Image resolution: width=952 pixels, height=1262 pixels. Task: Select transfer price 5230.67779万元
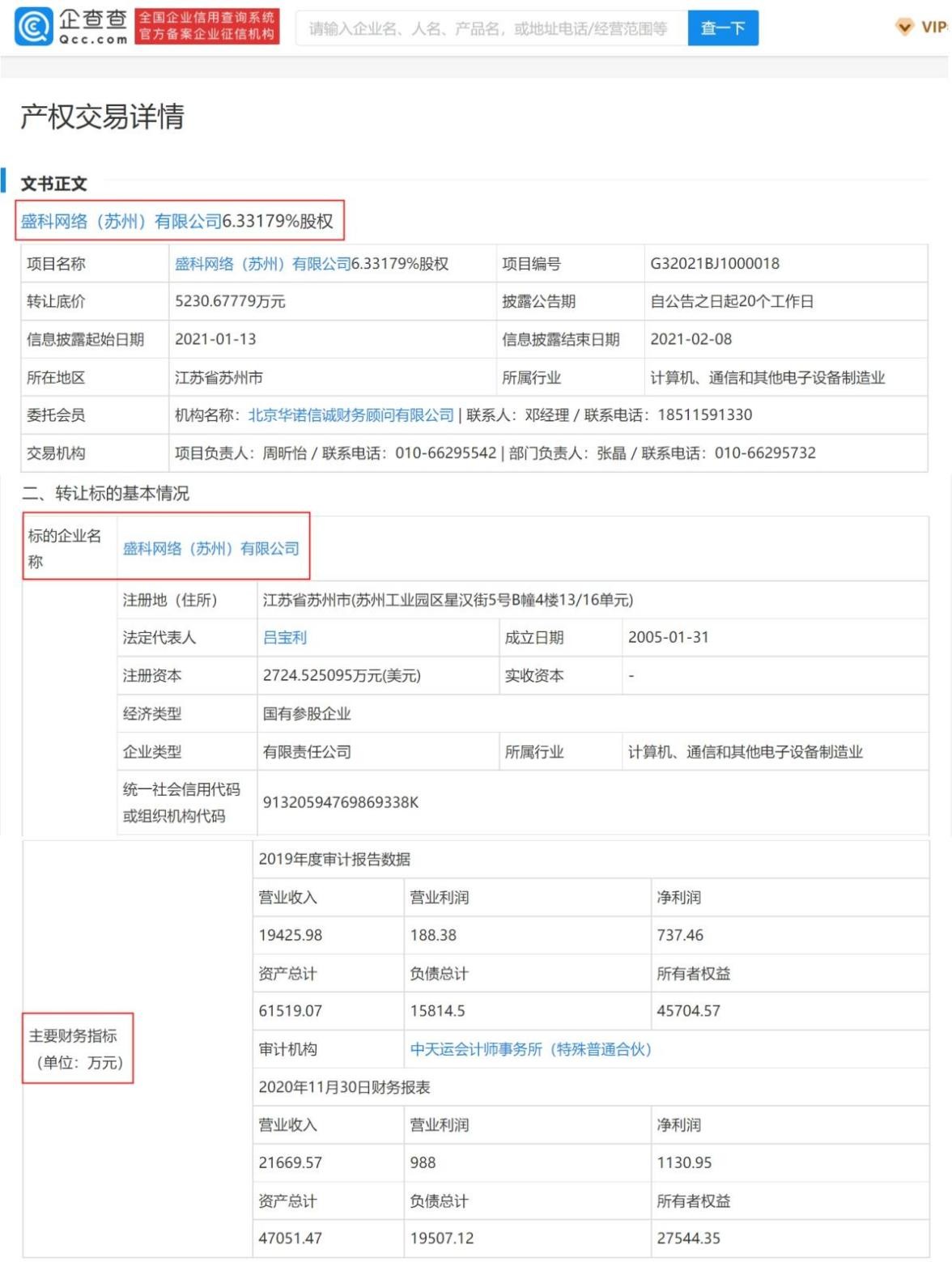click(x=230, y=301)
